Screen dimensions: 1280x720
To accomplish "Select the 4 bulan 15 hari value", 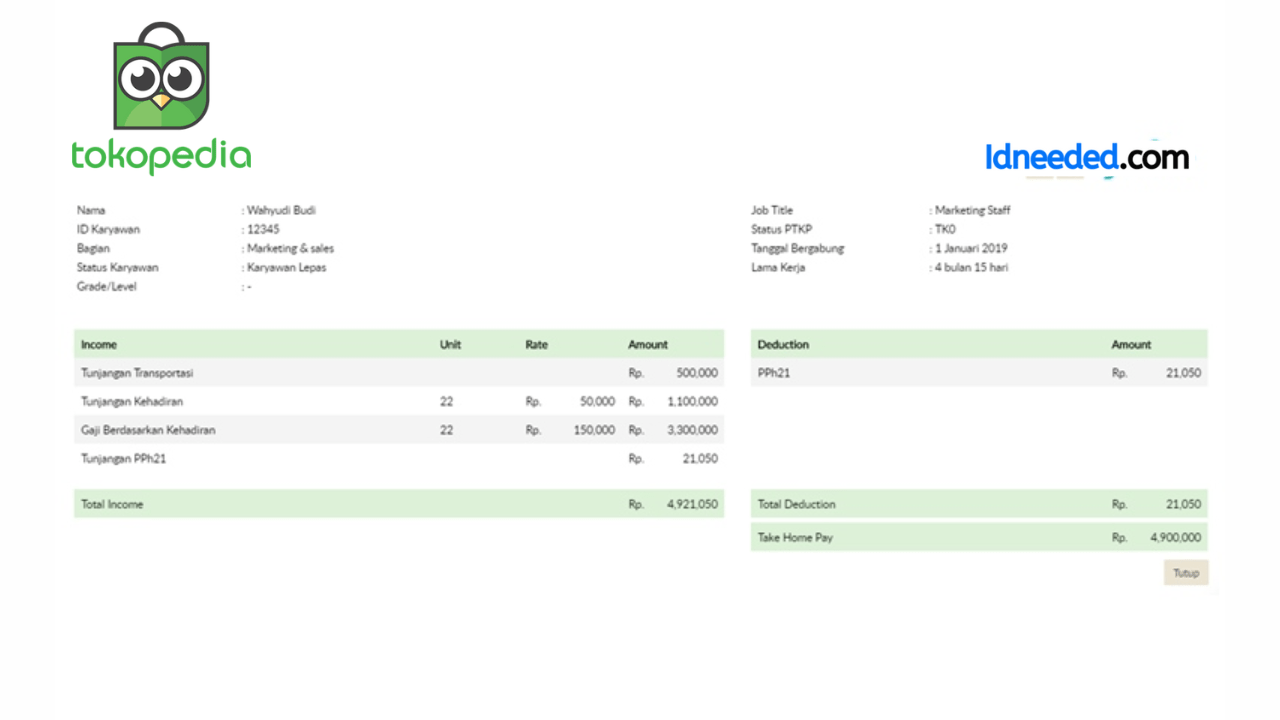I will (x=971, y=267).
